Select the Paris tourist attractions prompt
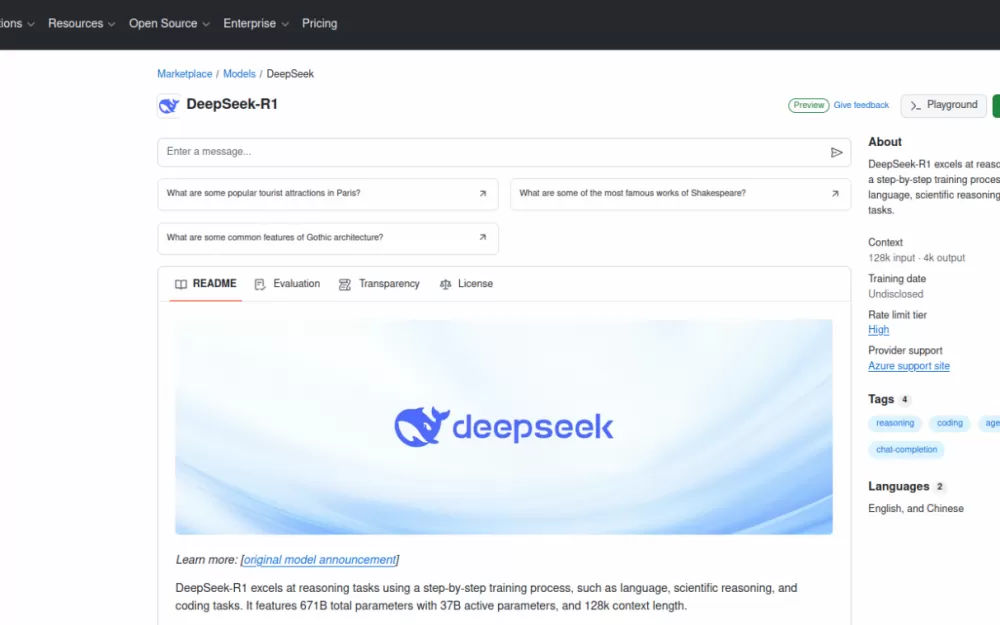Image resolution: width=1000 pixels, height=625 pixels. click(328, 194)
